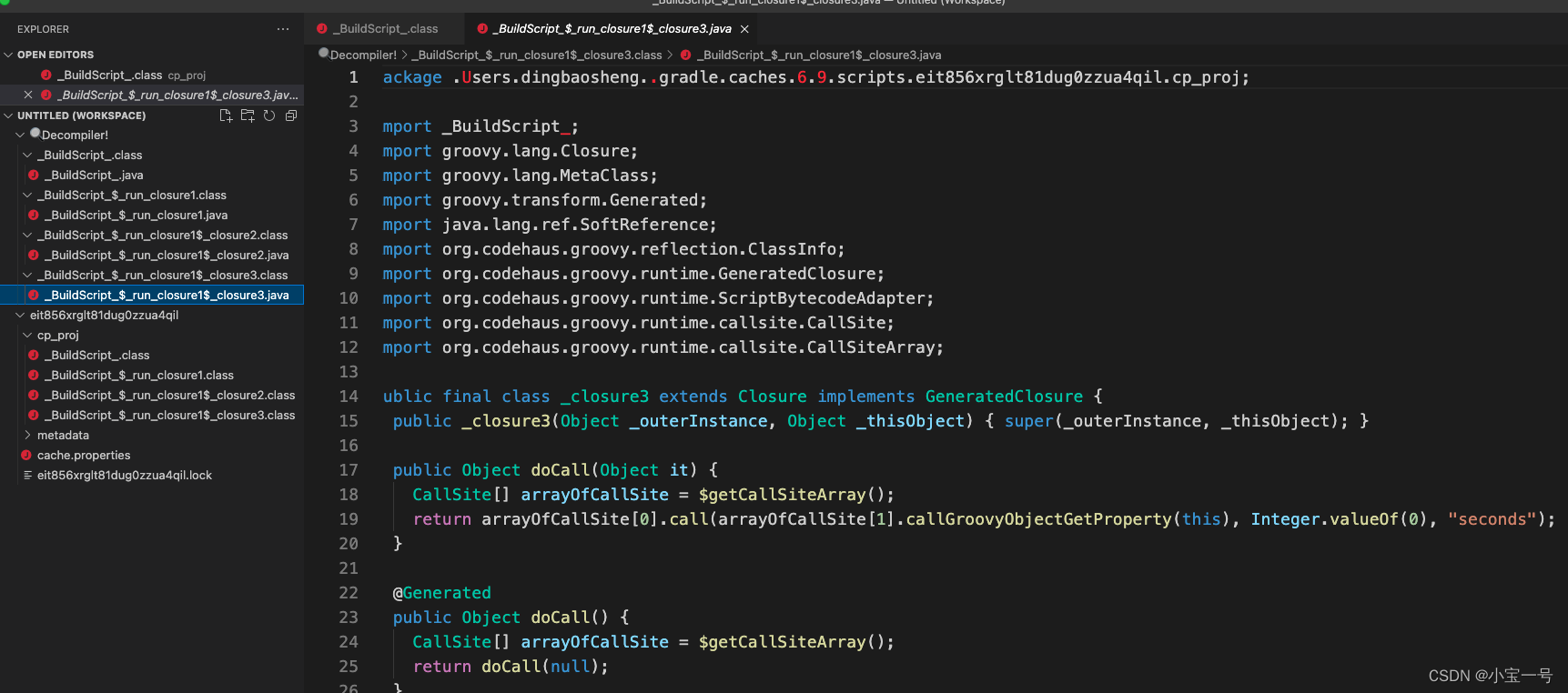Close the closure3.java entry in Open Editors
Screen dimensions: 1568x693
[28, 95]
